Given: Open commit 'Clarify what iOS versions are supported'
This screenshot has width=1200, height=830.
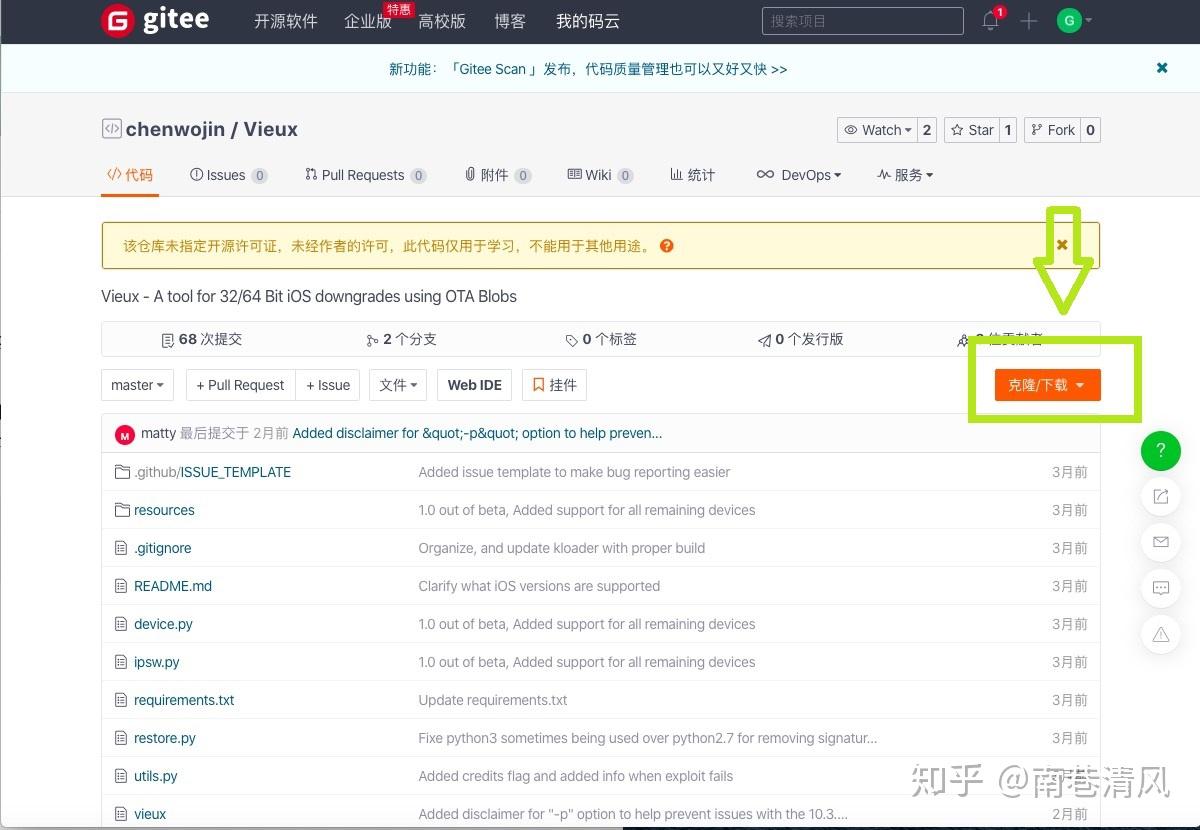Looking at the screenshot, I should 539,586.
